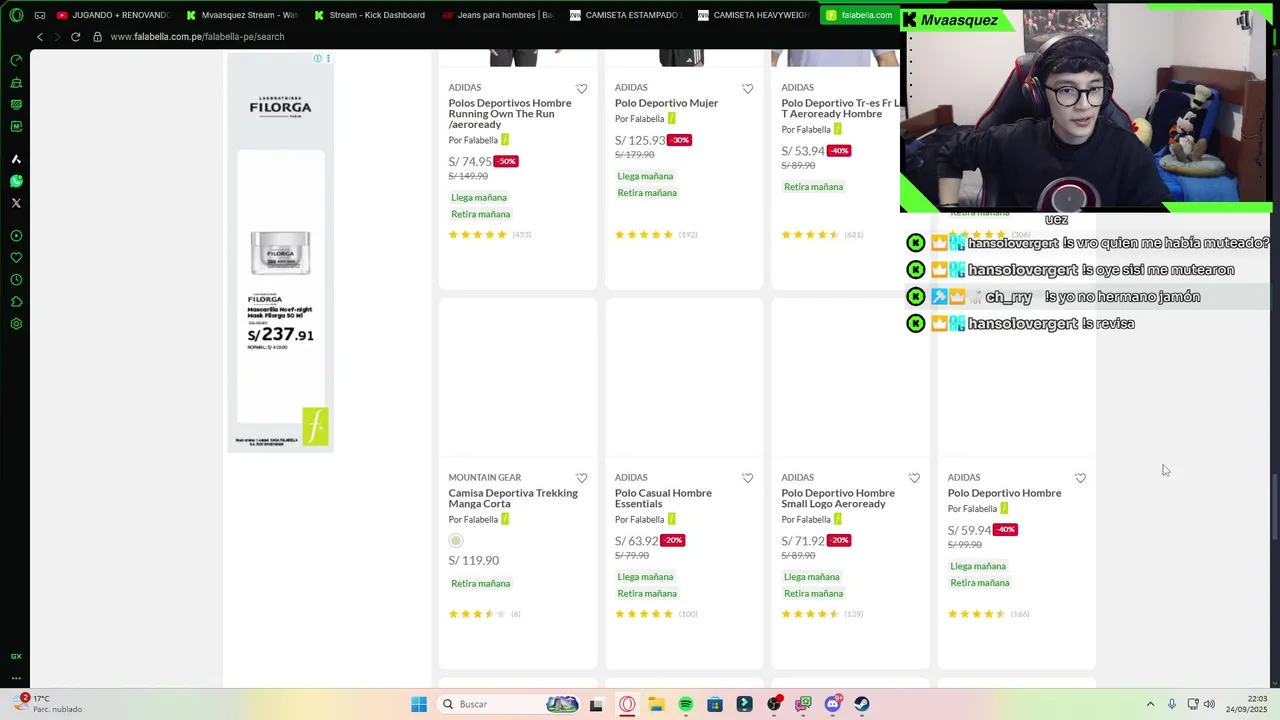Open the extensions cube icon in sidebar
This screenshot has height=720, width=1280.
pyautogui.click(x=16, y=302)
